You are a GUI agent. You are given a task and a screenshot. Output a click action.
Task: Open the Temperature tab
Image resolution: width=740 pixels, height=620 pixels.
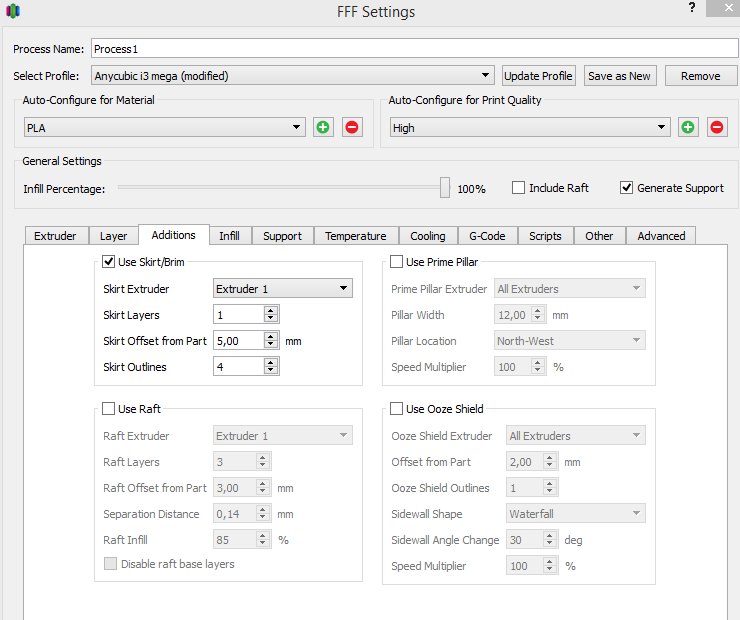(x=355, y=236)
